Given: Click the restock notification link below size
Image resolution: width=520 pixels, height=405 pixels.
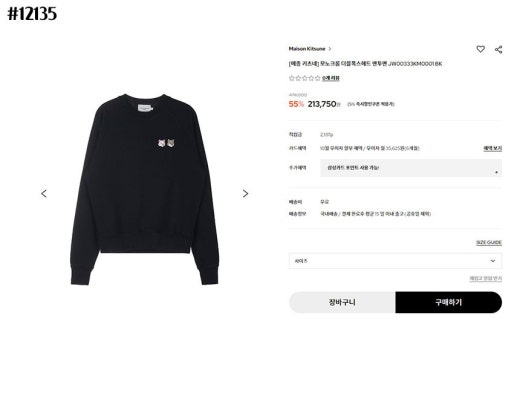Looking at the screenshot, I should [486, 278].
